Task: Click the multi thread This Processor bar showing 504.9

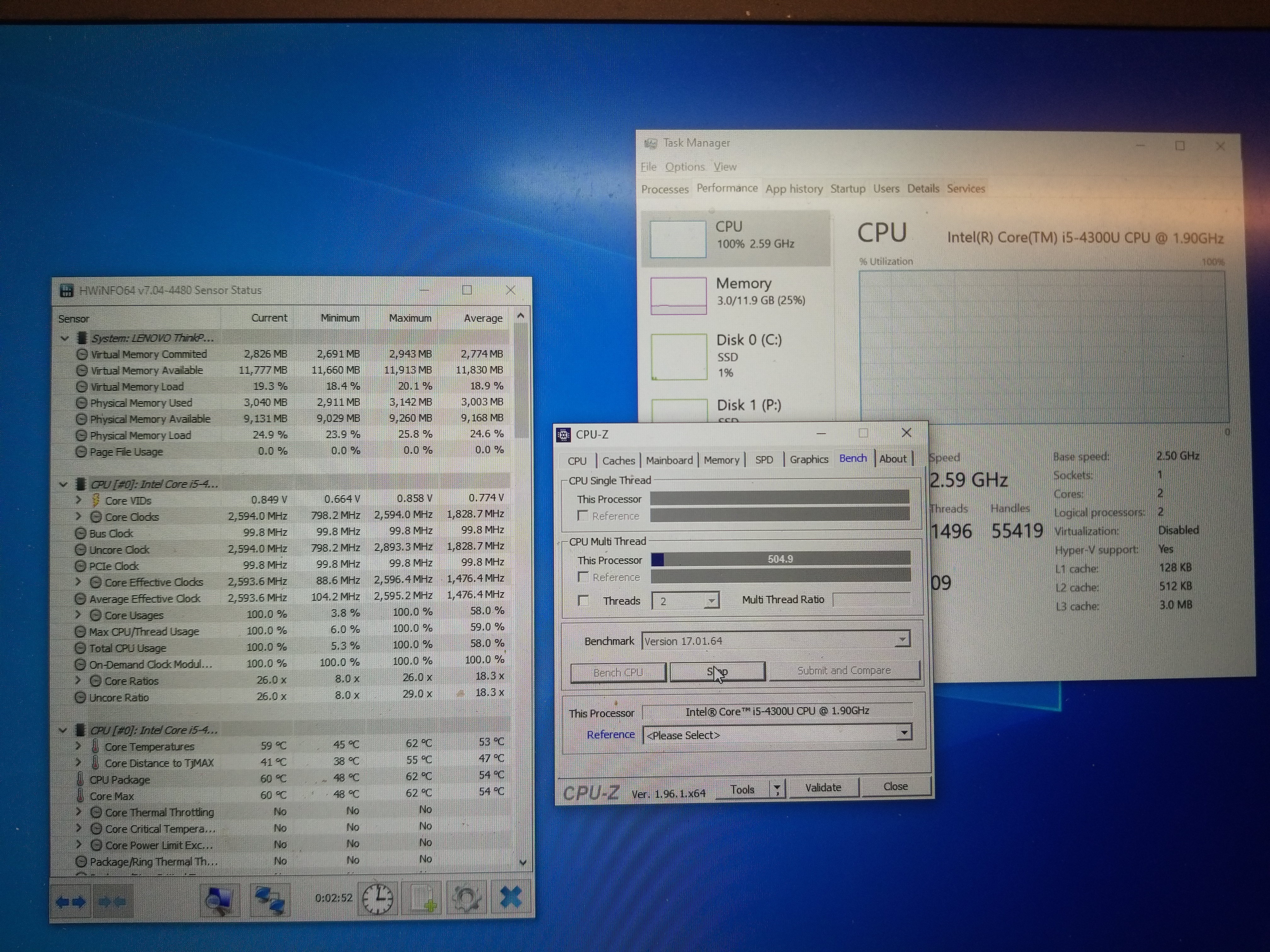Action: point(780,559)
